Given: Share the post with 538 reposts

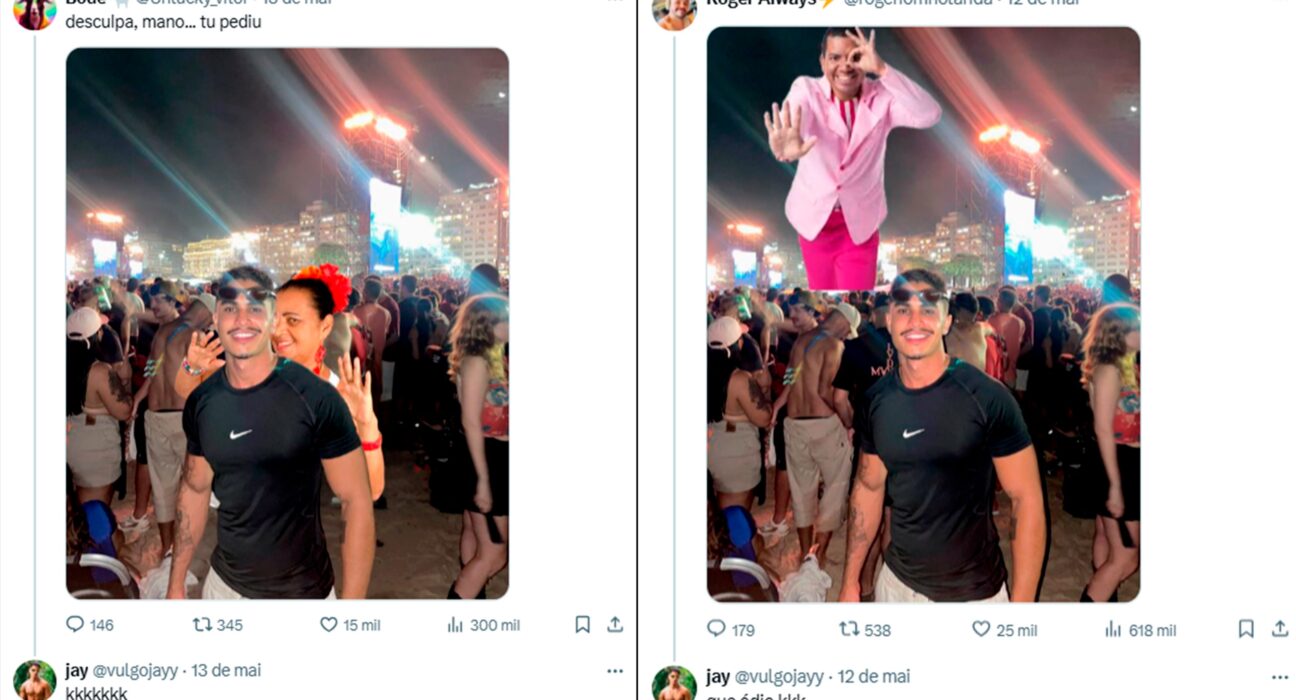Looking at the screenshot, I should click(x=1279, y=629).
